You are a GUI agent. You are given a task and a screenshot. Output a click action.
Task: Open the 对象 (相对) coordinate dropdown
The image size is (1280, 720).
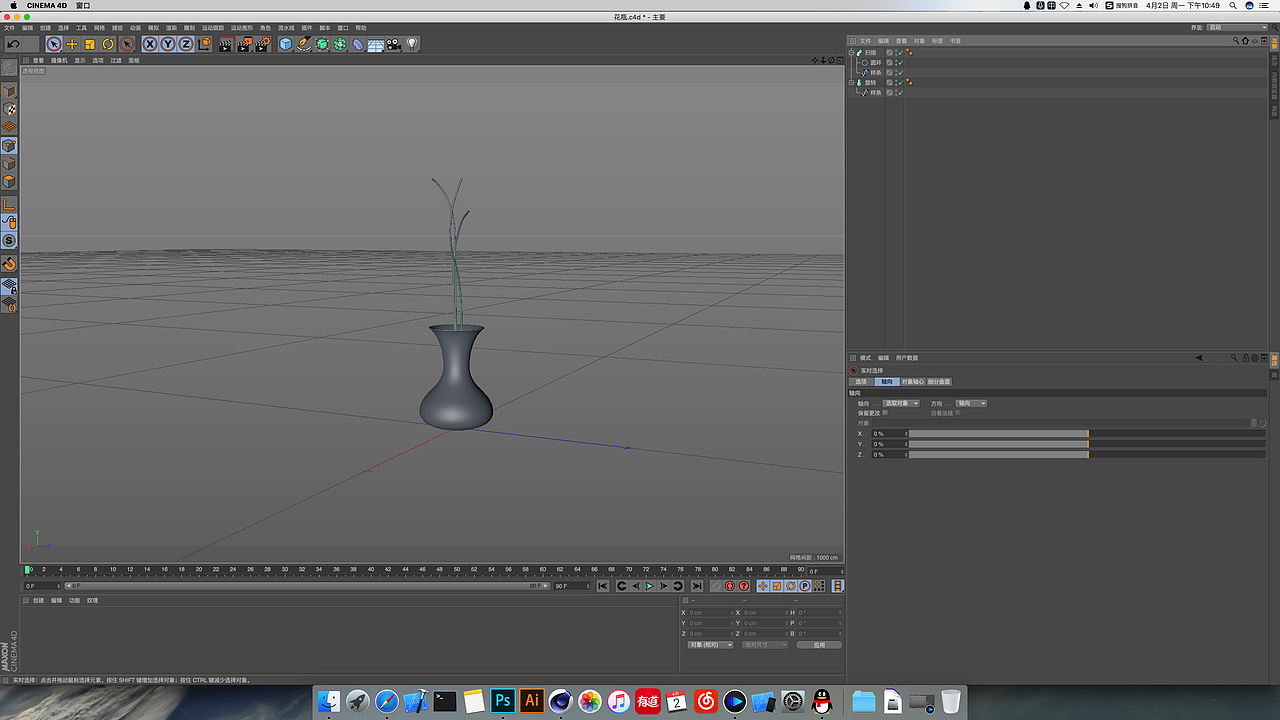[711, 645]
